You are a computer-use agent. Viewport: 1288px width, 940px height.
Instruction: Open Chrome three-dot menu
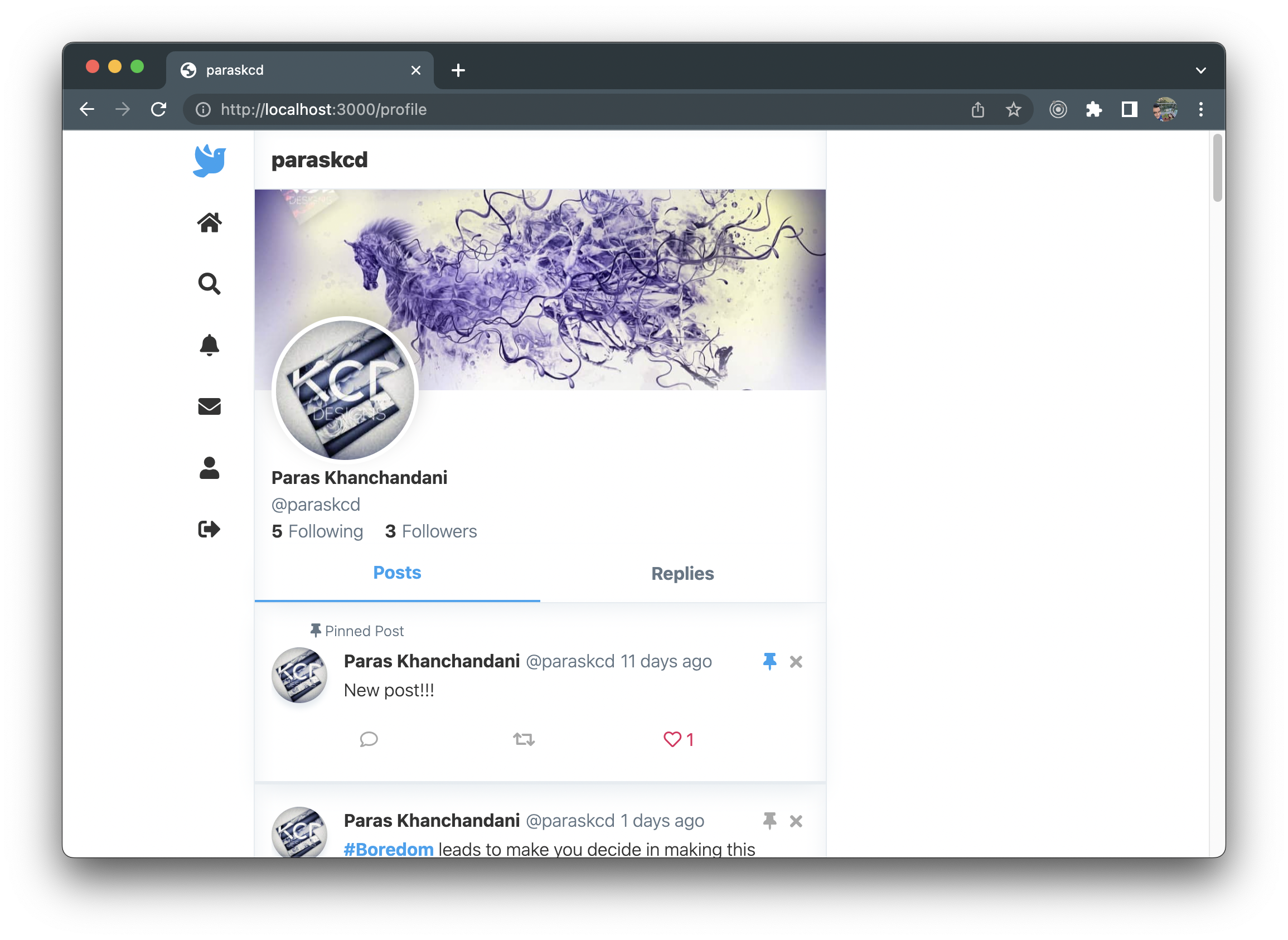pyautogui.click(x=1200, y=109)
